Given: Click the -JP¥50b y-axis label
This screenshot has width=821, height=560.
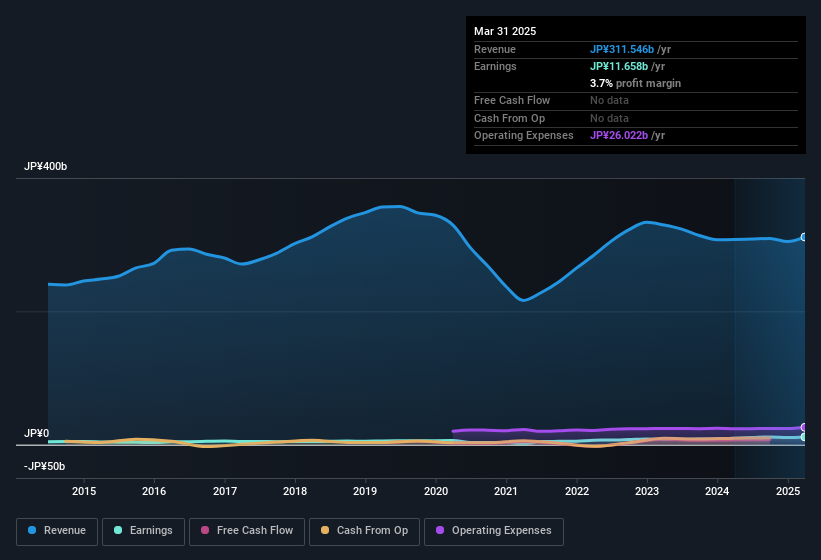Looking at the screenshot, I should (45, 466).
